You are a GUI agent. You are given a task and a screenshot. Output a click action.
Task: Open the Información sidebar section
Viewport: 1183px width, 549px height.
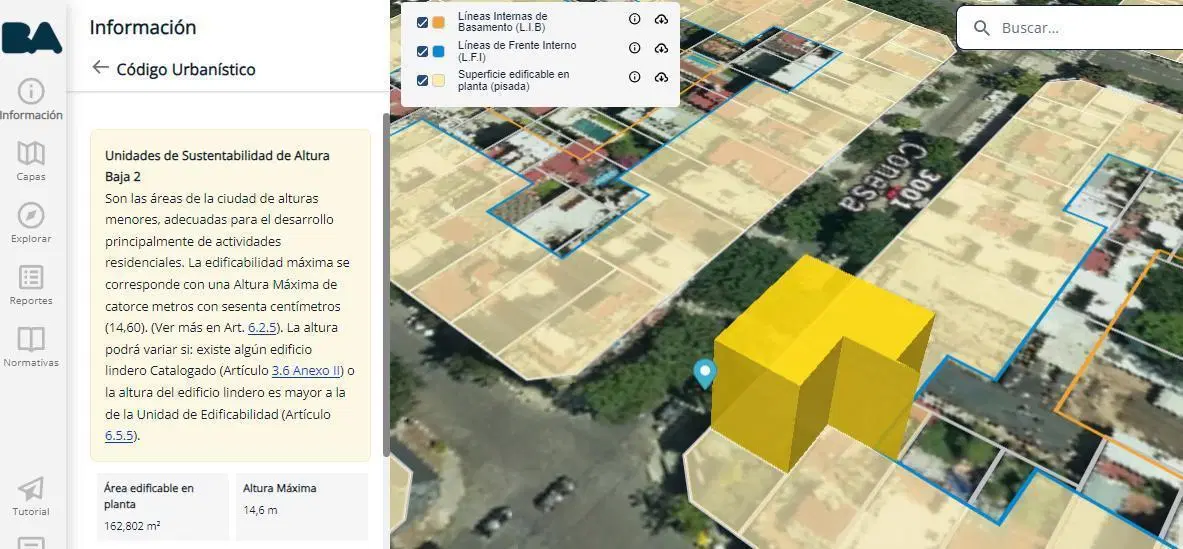[31, 100]
